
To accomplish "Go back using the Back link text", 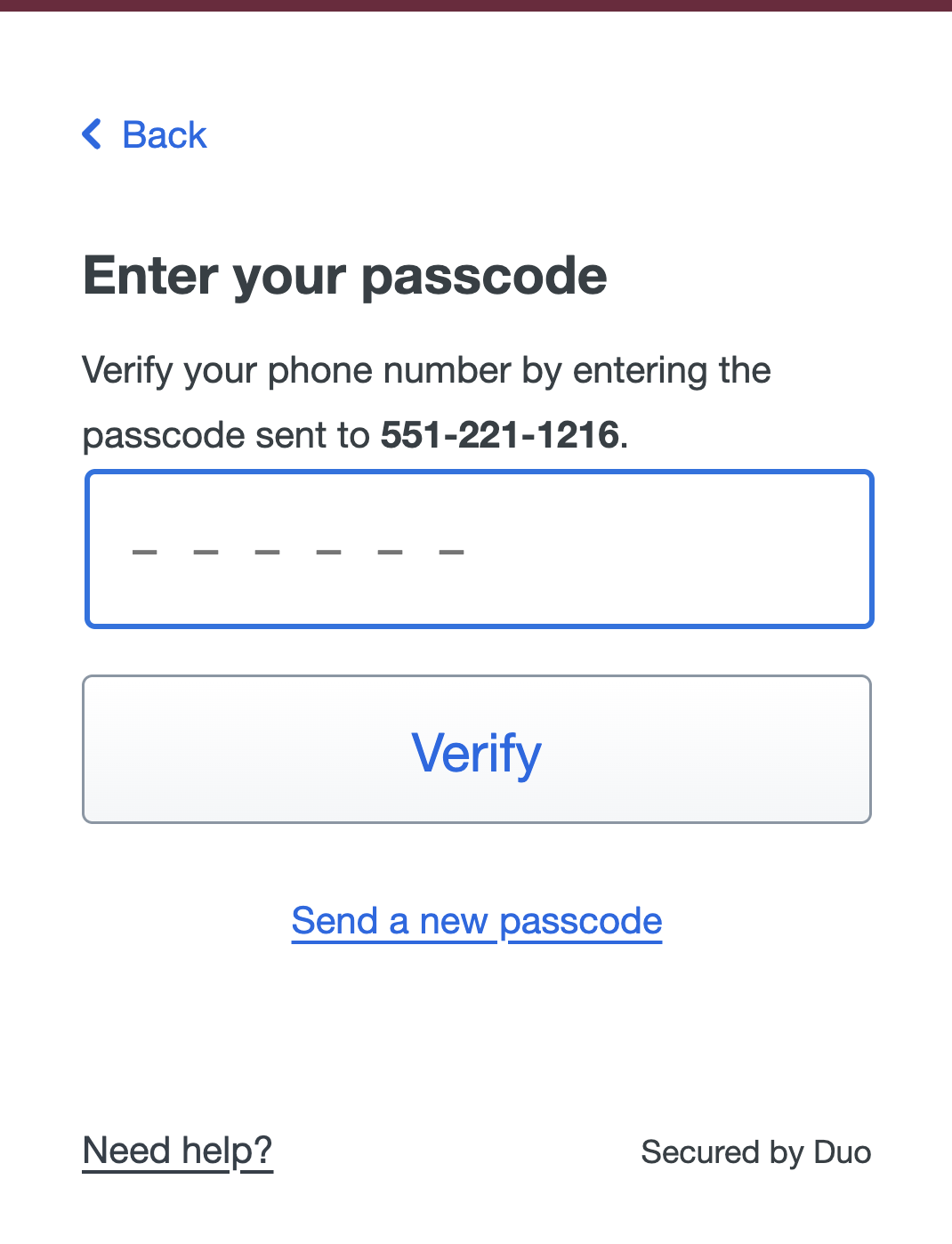I will (165, 135).
